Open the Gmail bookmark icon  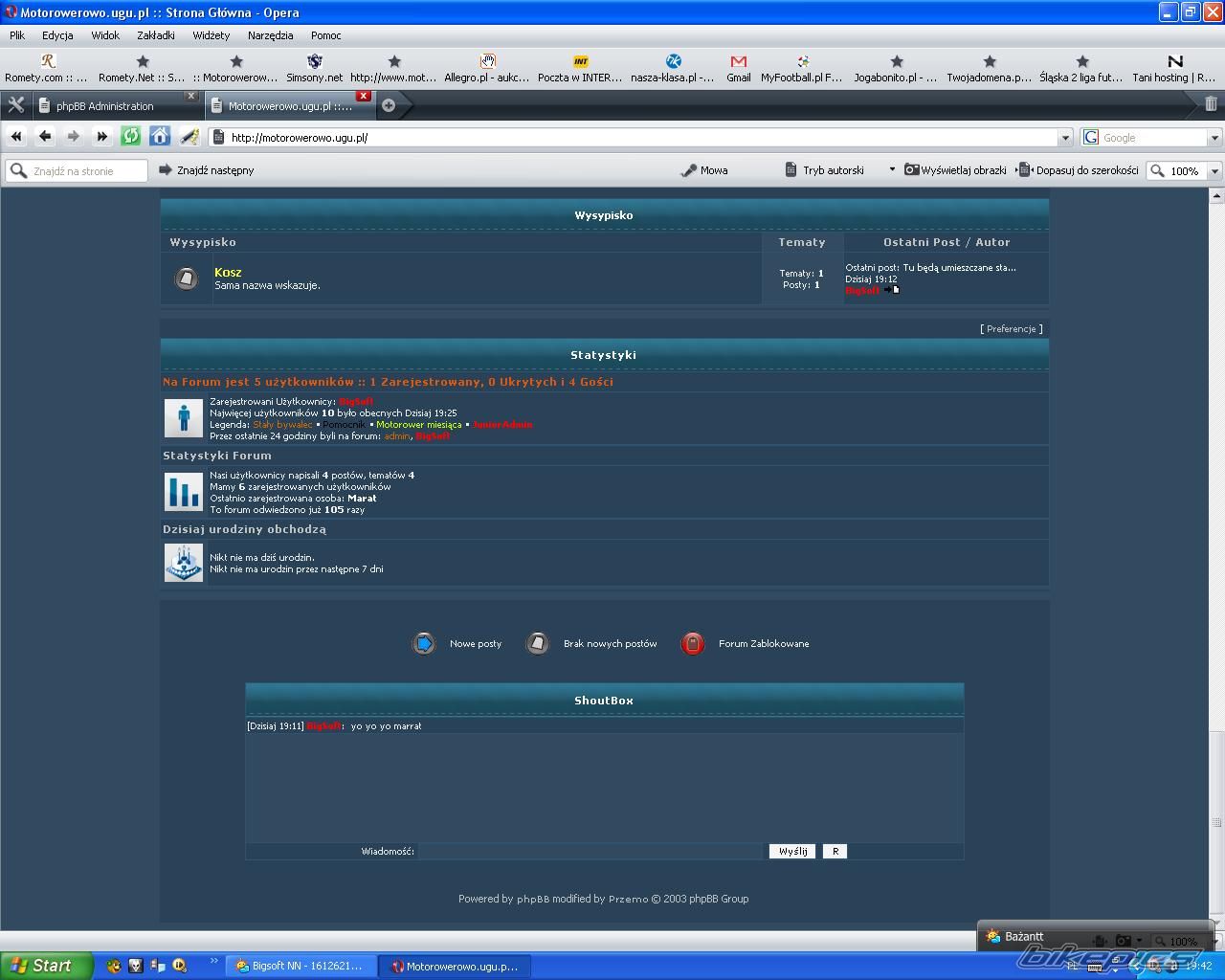click(x=738, y=68)
